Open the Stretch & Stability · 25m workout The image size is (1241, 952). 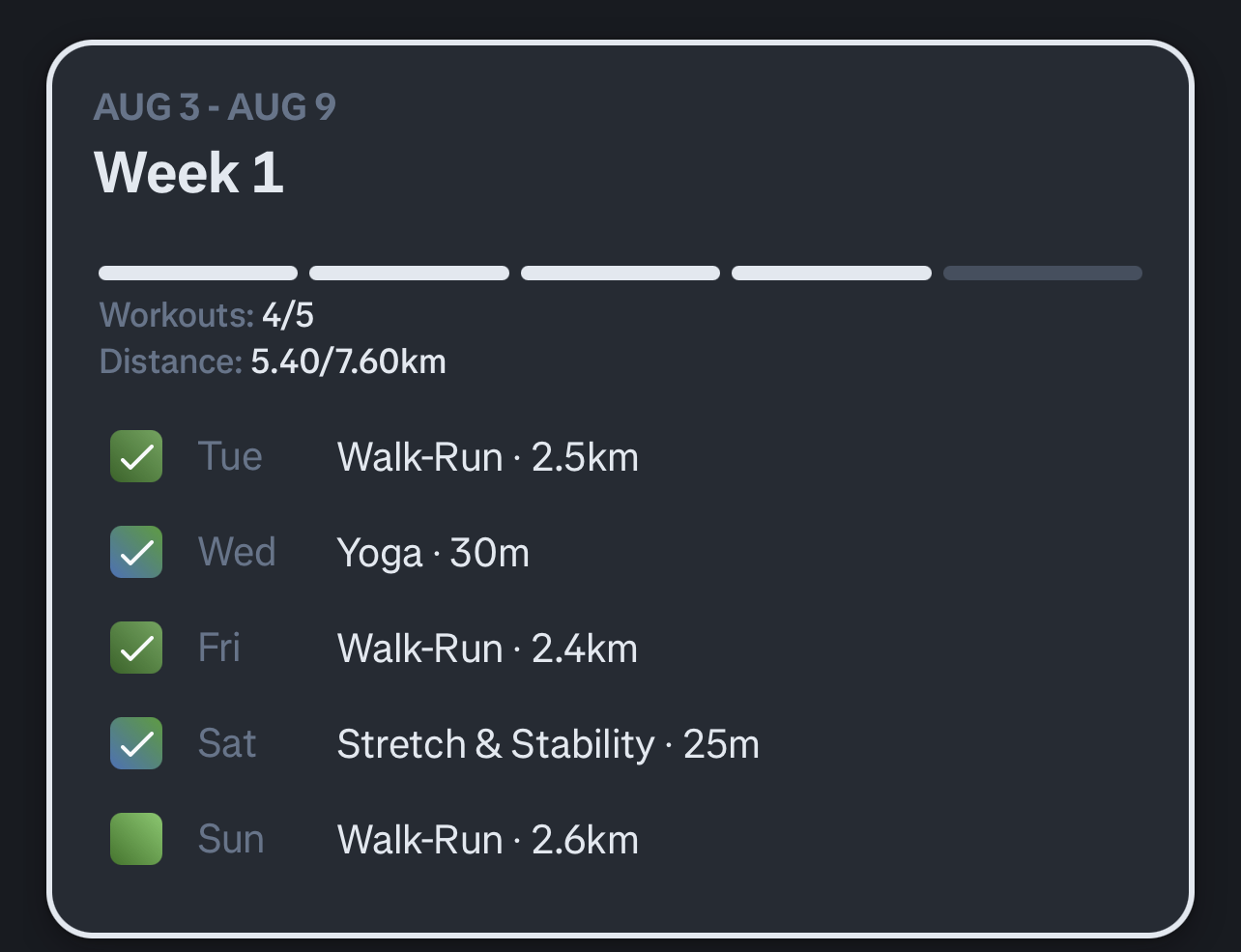[548, 744]
